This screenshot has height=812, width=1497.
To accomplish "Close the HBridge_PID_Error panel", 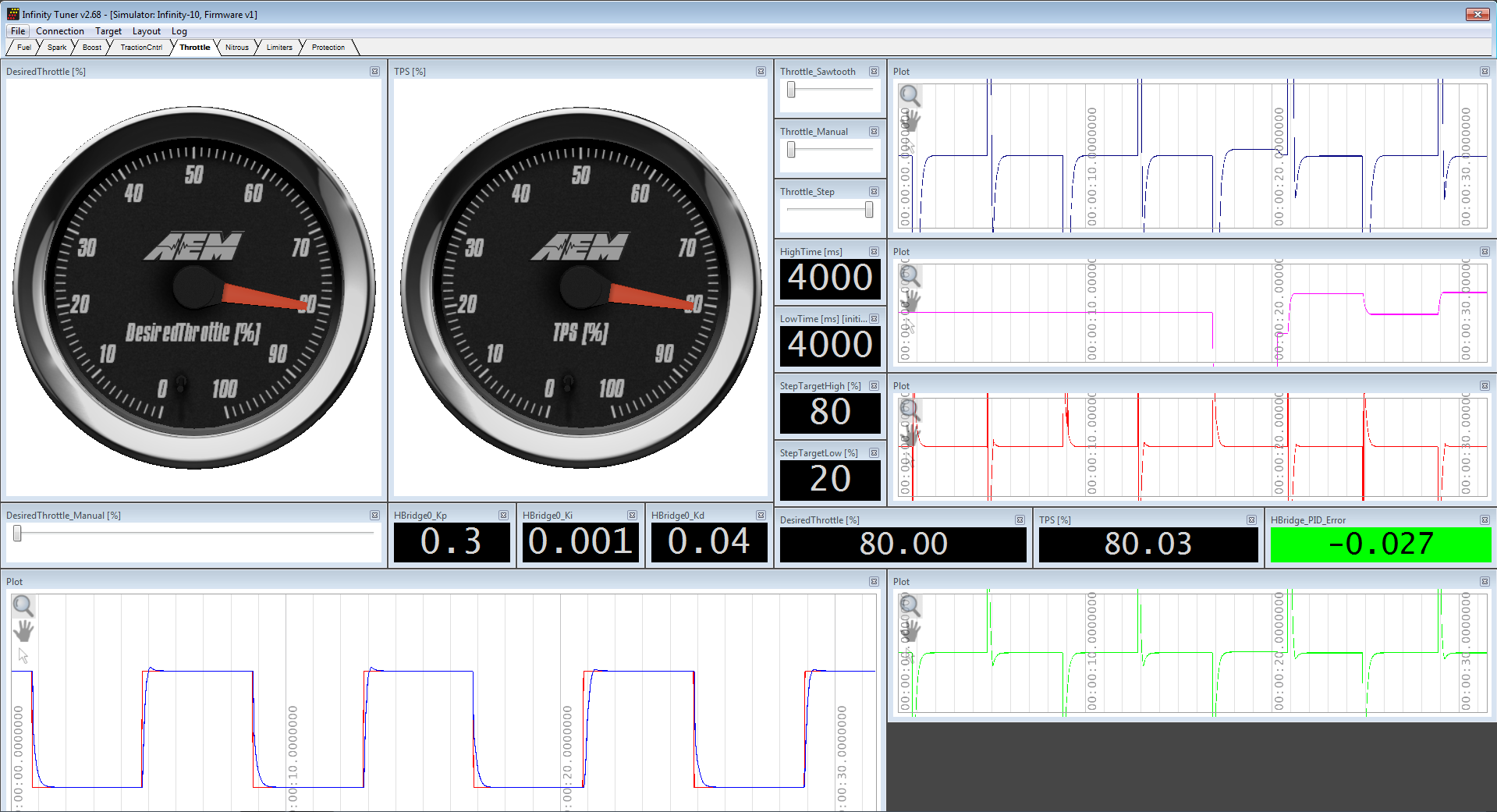I will click(x=1485, y=519).
